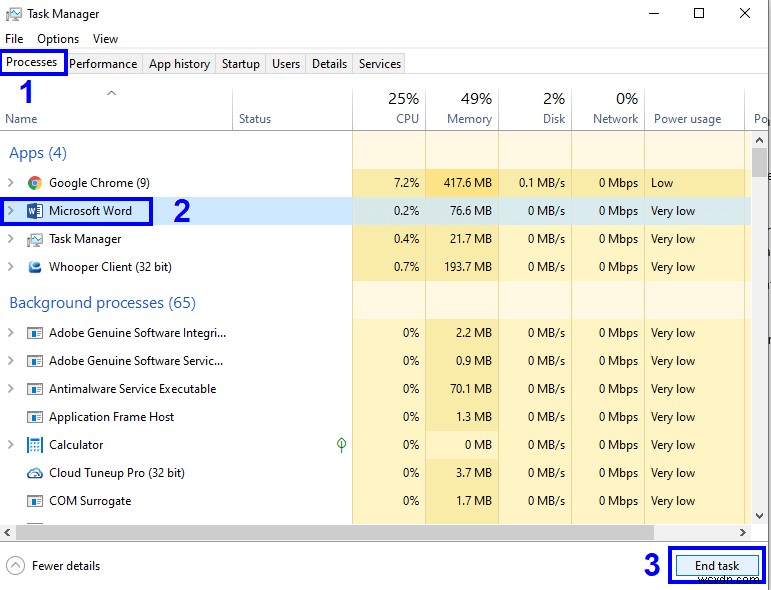This screenshot has height=590, width=771.
Task: Expand Adobe Genuine Software Service row
Action: tap(10, 361)
